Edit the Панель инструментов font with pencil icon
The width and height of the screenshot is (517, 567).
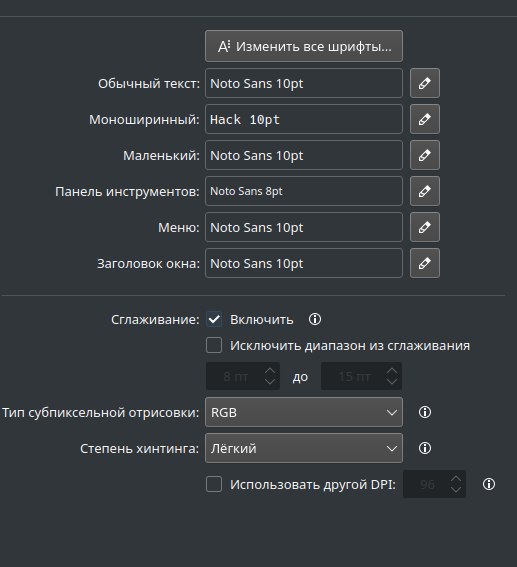click(425, 191)
